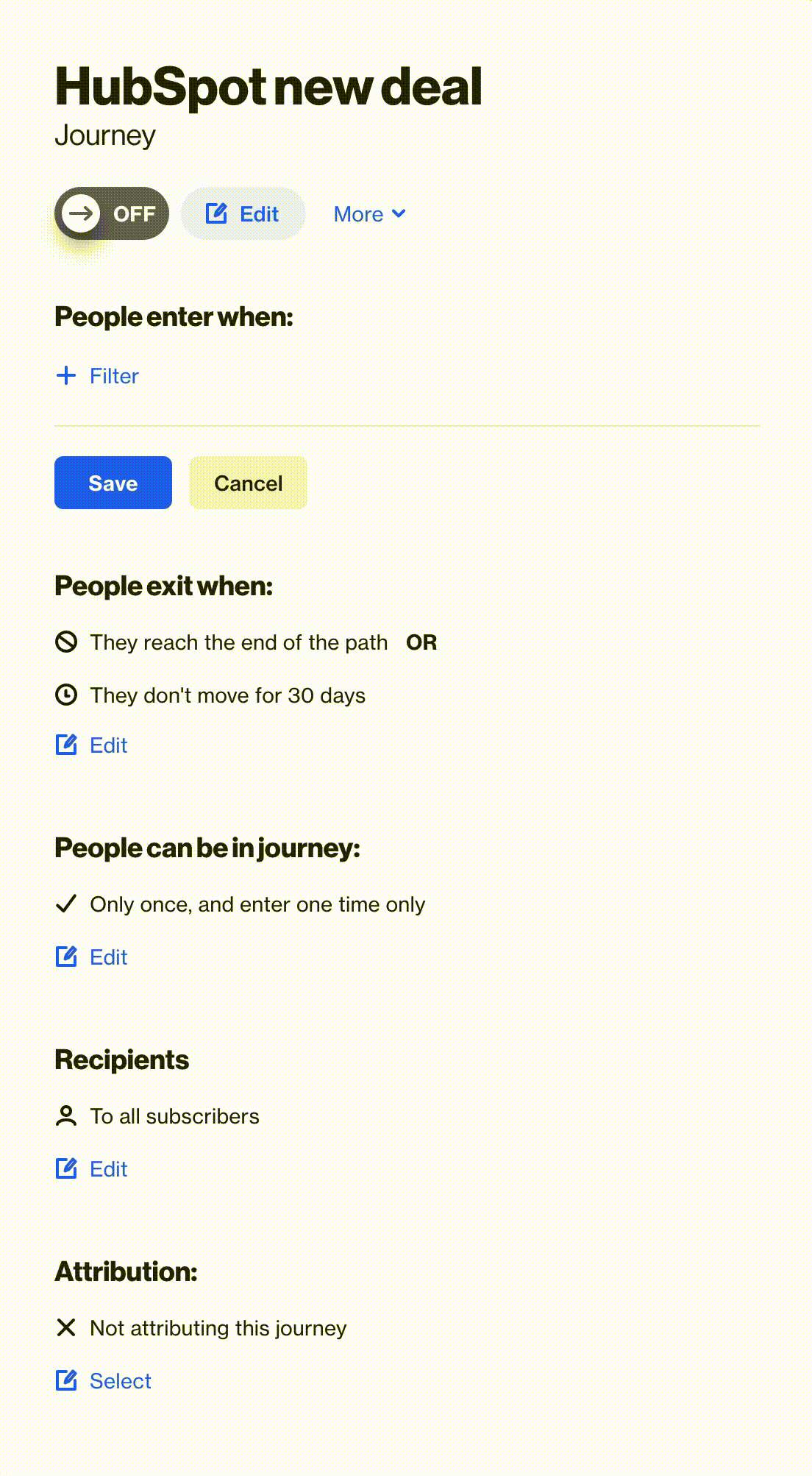Save the entry conditions
This screenshot has width=812, height=1476.
[x=113, y=483]
